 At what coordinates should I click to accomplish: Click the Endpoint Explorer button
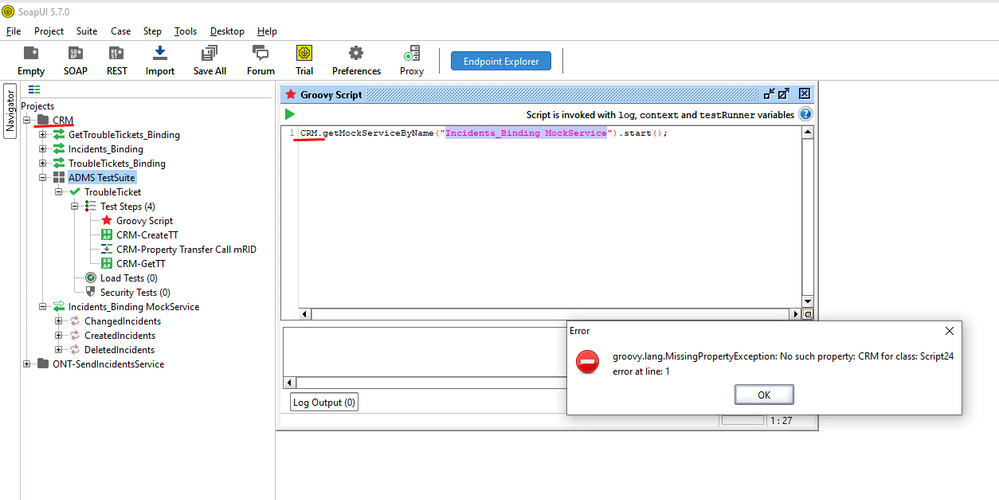pos(501,61)
